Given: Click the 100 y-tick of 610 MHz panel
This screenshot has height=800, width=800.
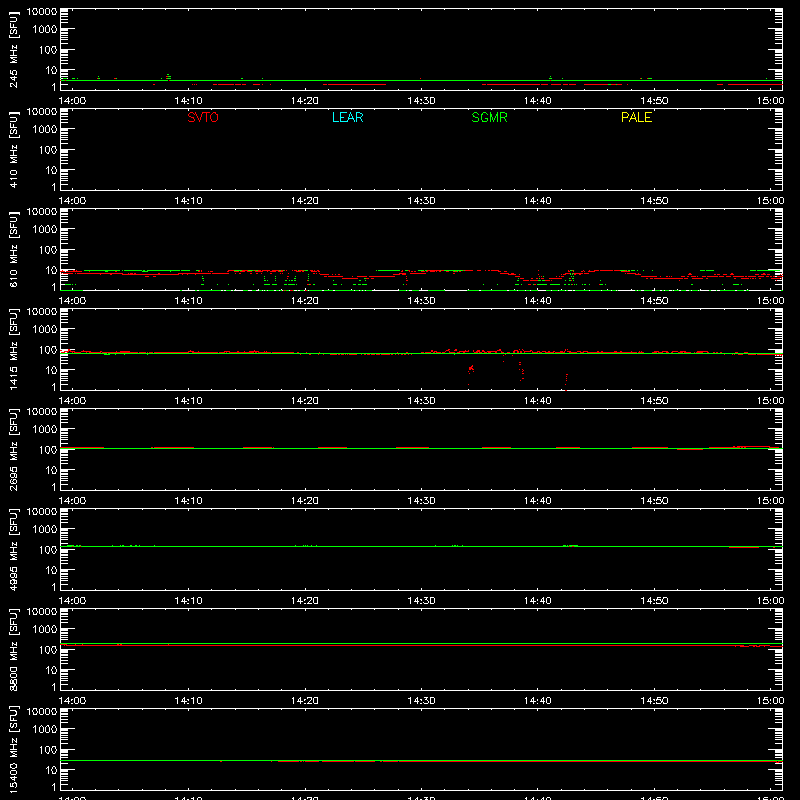Looking at the screenshot, I should [x=48, y=250].
